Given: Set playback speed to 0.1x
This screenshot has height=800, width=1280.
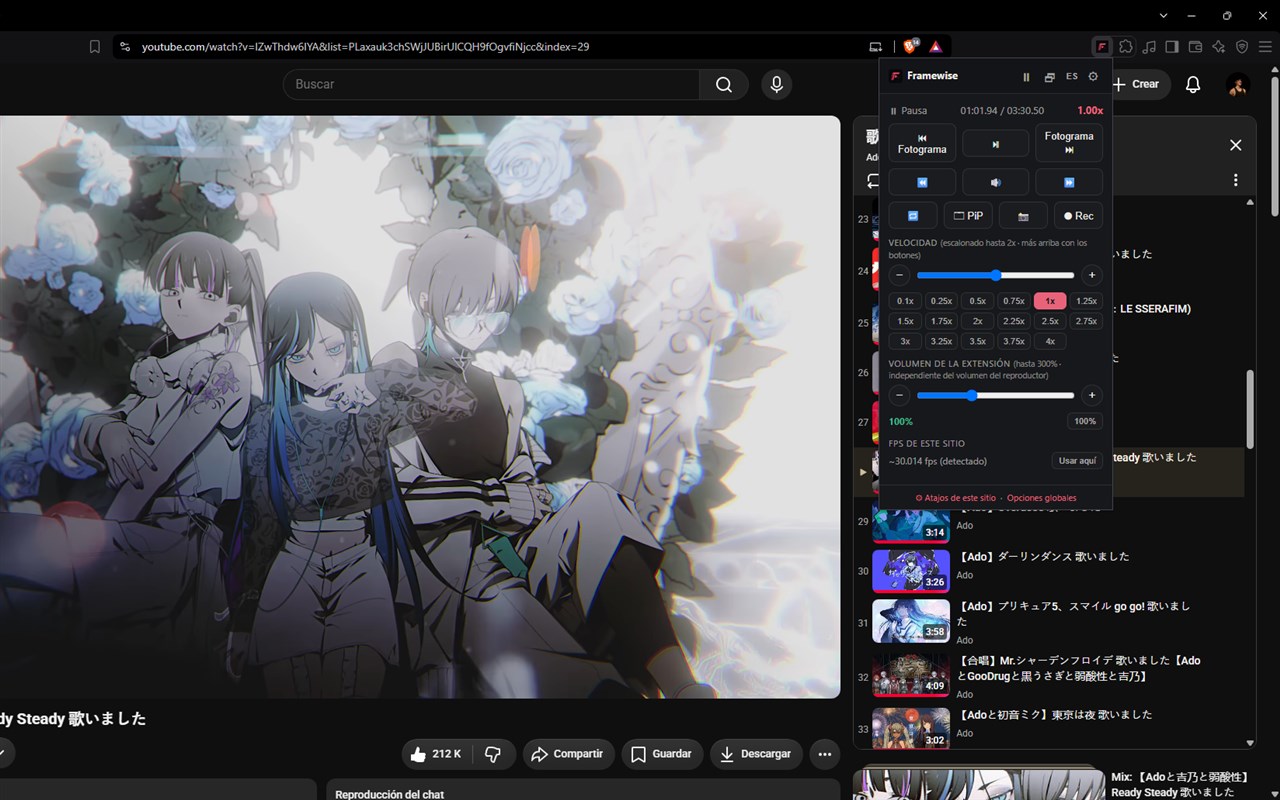Looking at the screenshot, I should (x=905, y=301).
